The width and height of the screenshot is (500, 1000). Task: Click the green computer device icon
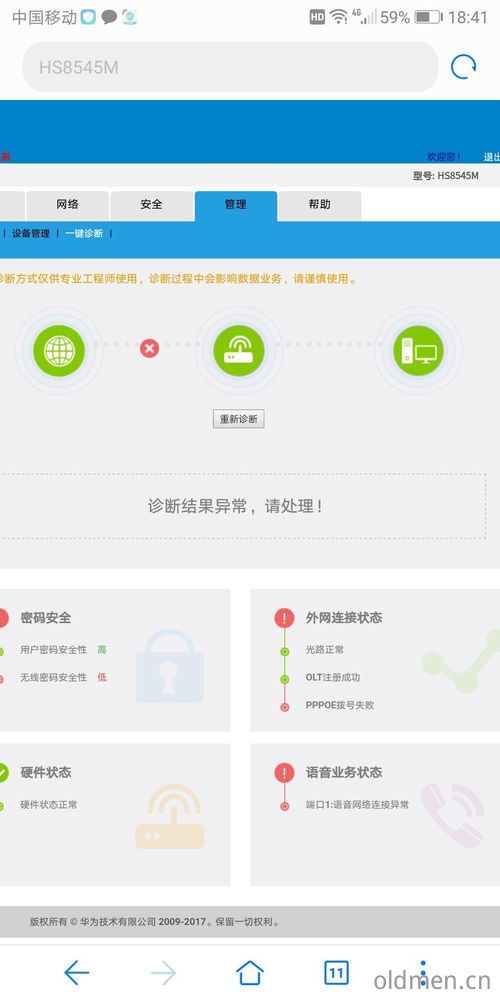418,351
